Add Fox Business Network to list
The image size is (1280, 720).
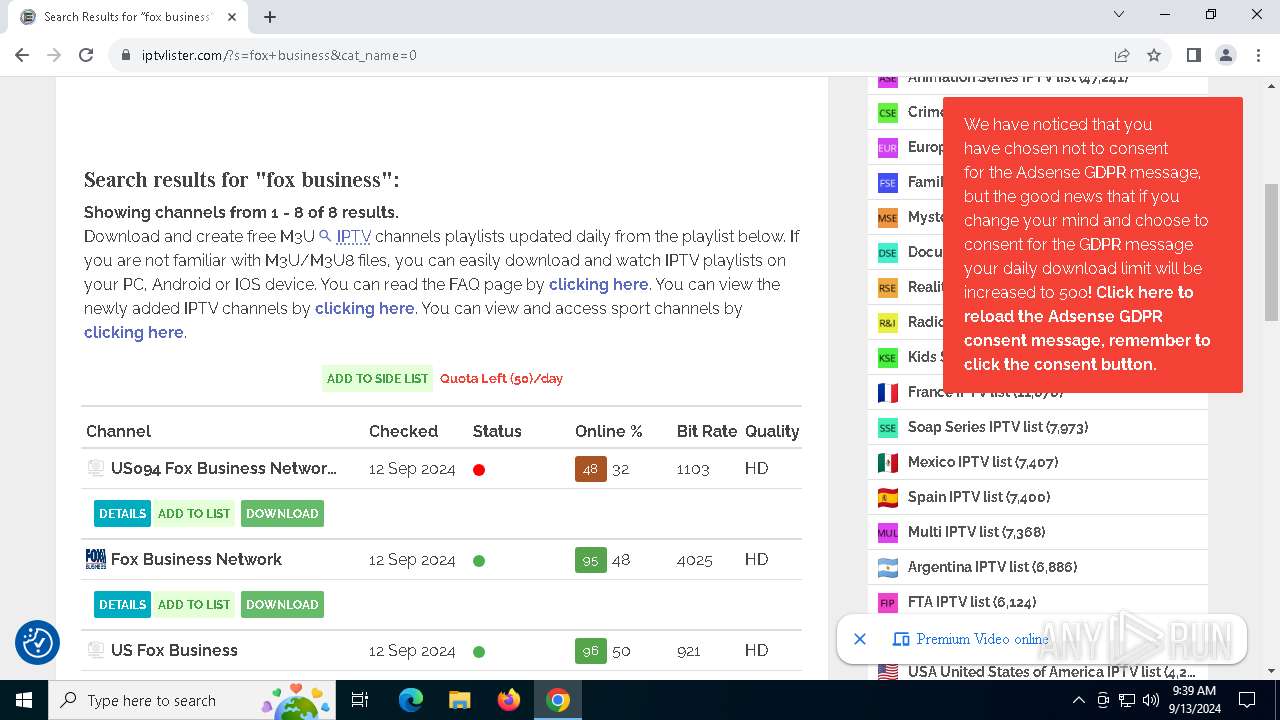[x=194, y=604]
